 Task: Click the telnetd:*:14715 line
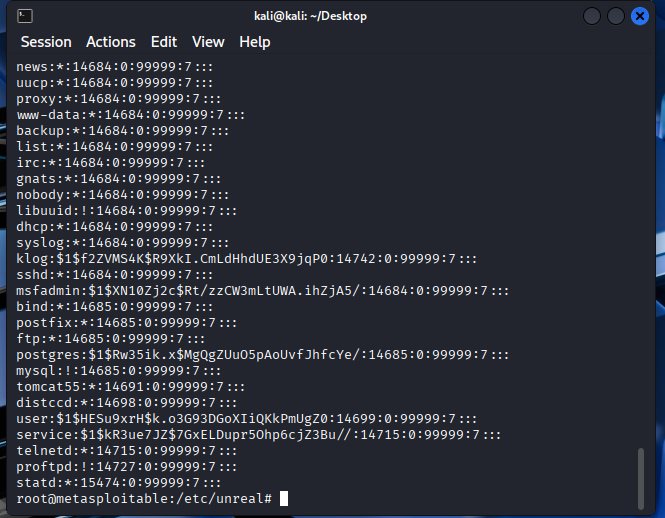tap(127, 451)
